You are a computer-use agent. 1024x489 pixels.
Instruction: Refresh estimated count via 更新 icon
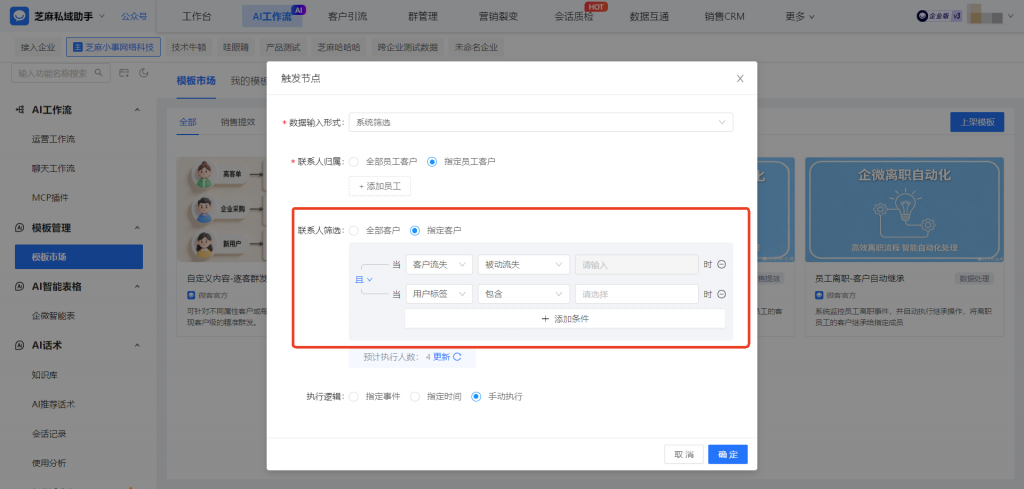457,357
